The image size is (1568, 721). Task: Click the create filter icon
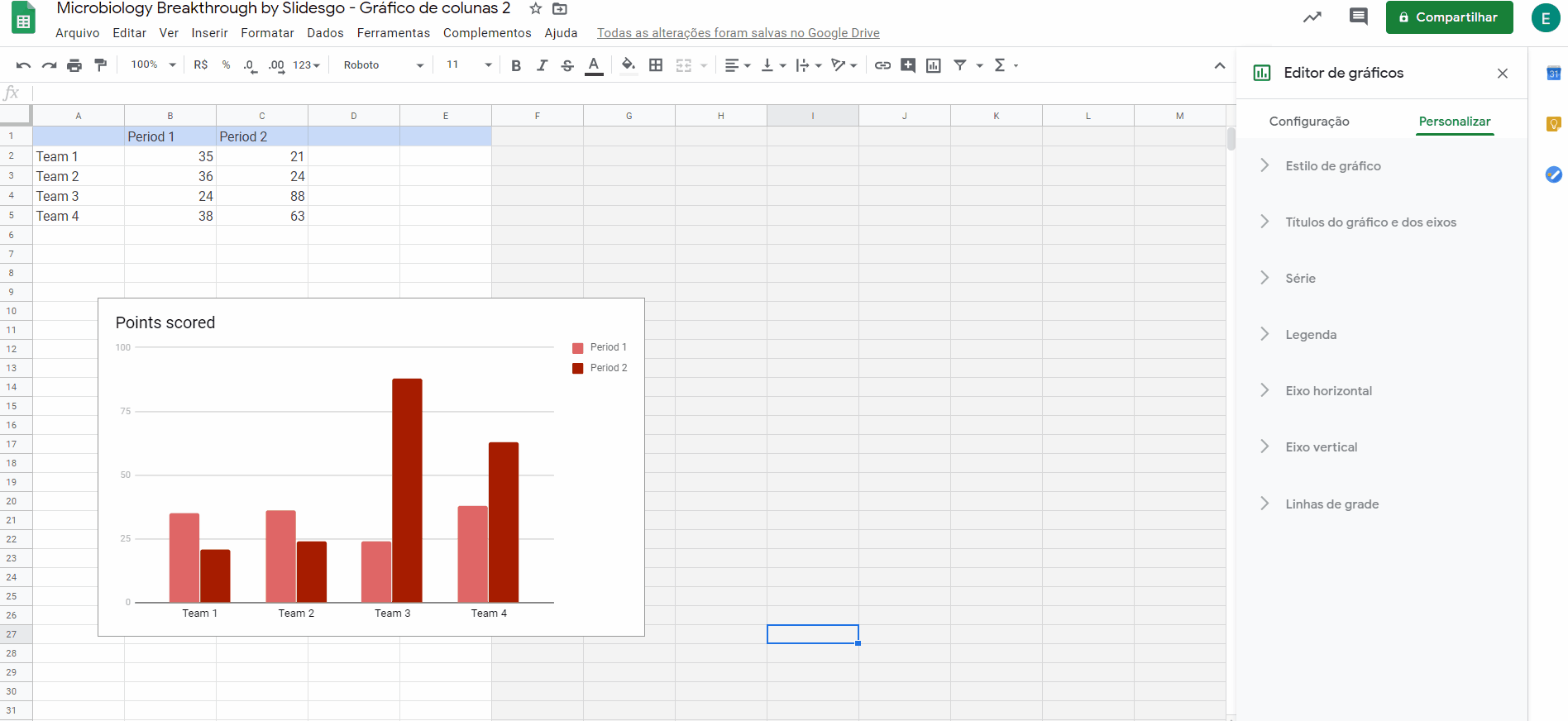click(960, 65)
